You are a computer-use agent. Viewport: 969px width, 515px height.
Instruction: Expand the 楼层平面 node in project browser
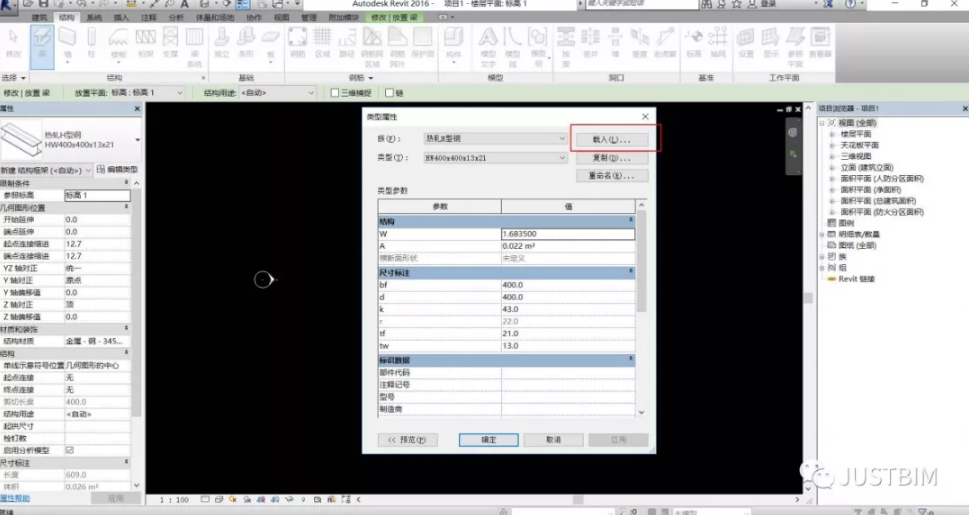832,134
